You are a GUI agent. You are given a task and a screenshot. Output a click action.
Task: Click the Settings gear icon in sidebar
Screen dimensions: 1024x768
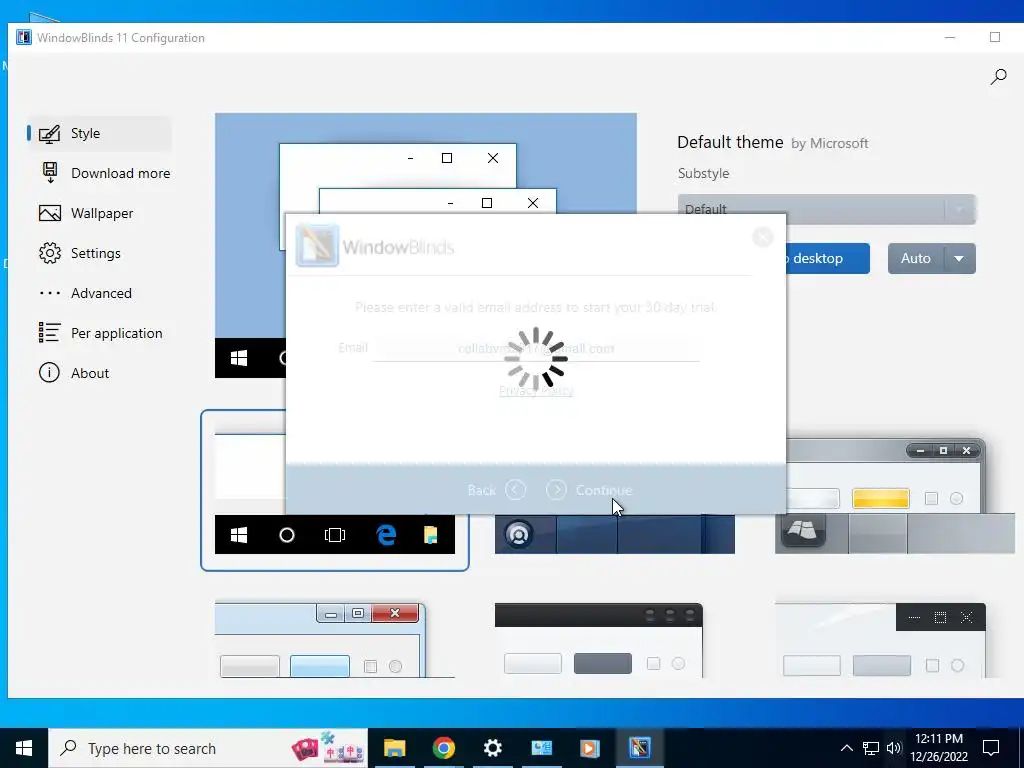pyautogui.click(x=50, y=253)
